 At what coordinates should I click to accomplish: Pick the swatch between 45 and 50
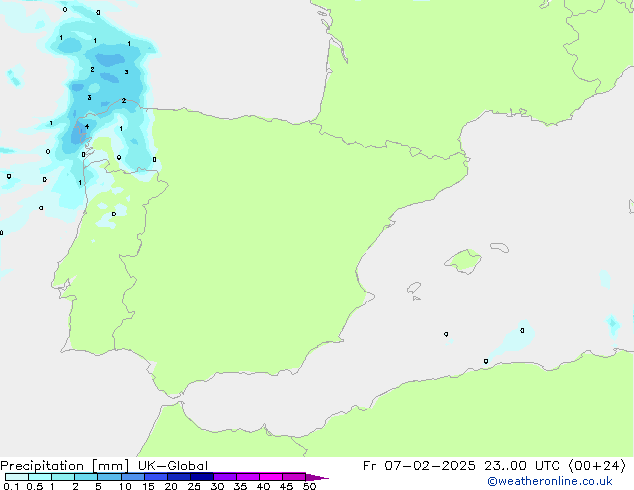(x=294, y=477)
